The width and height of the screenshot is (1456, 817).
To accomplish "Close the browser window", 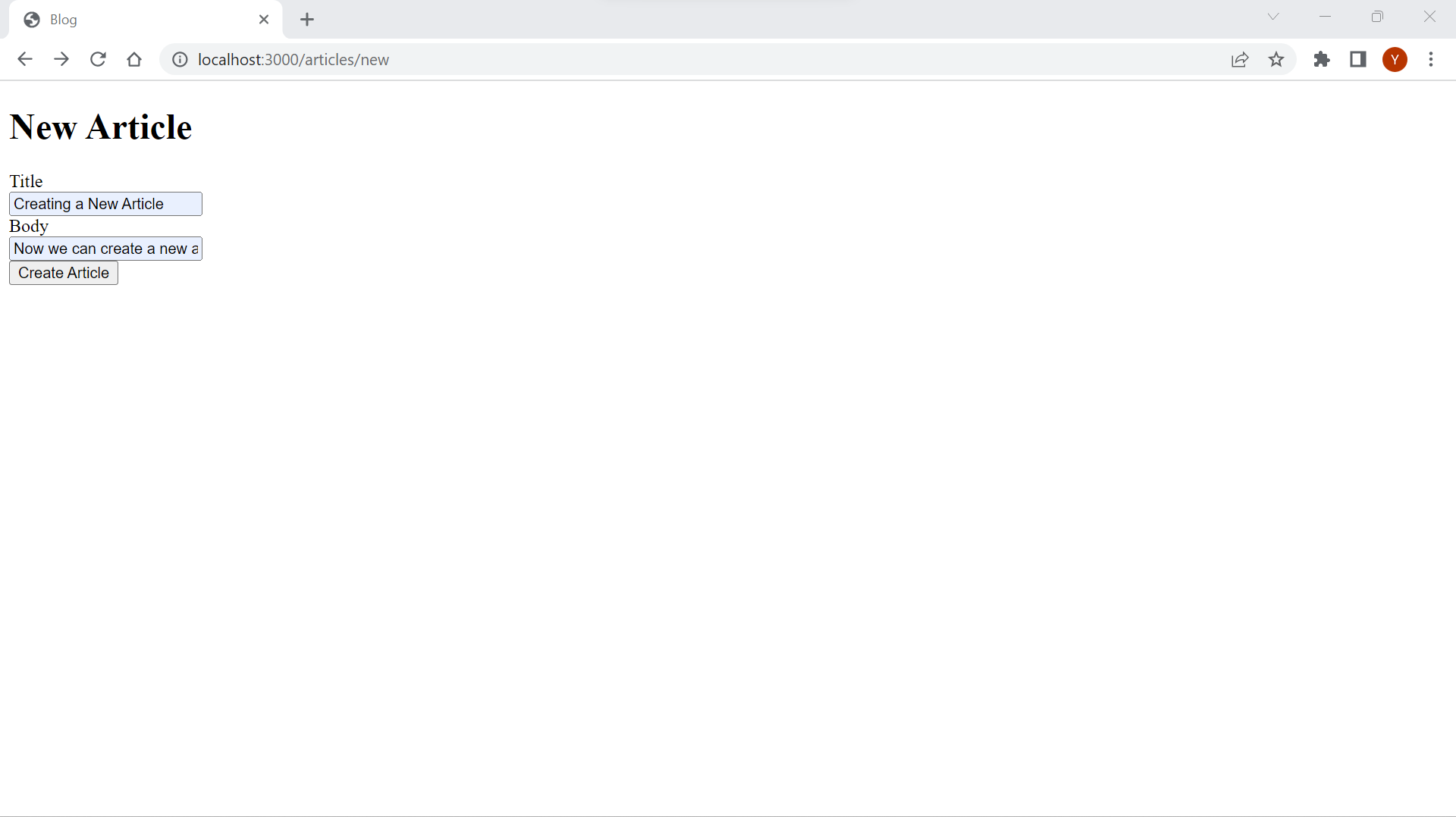I will [1429, 17].
